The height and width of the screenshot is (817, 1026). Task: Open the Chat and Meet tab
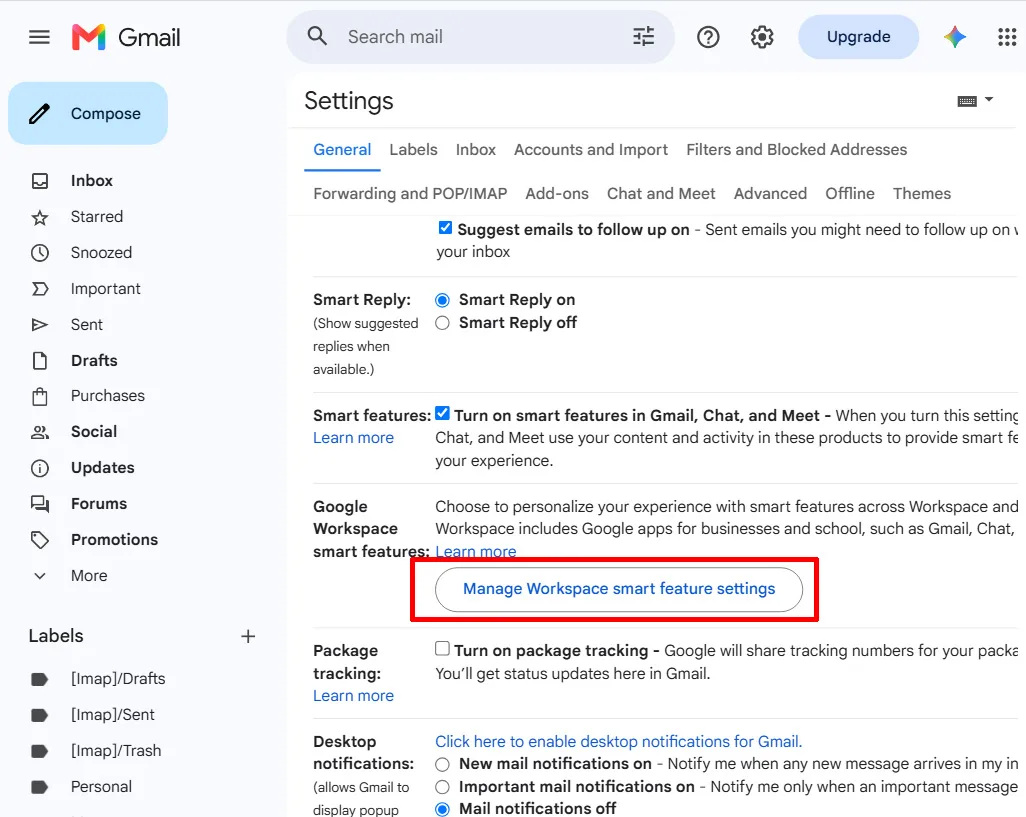pyautogui.click(x=661, y=194)
